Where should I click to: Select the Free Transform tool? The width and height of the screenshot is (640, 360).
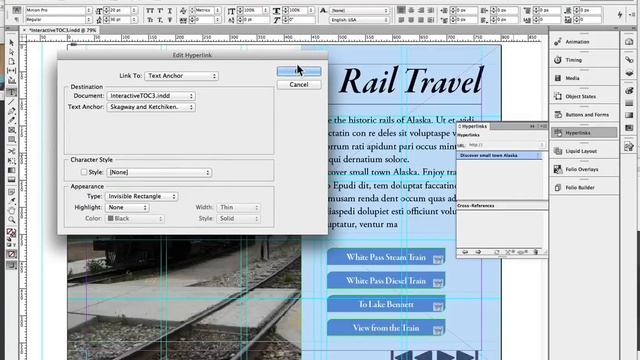(11, 161)
